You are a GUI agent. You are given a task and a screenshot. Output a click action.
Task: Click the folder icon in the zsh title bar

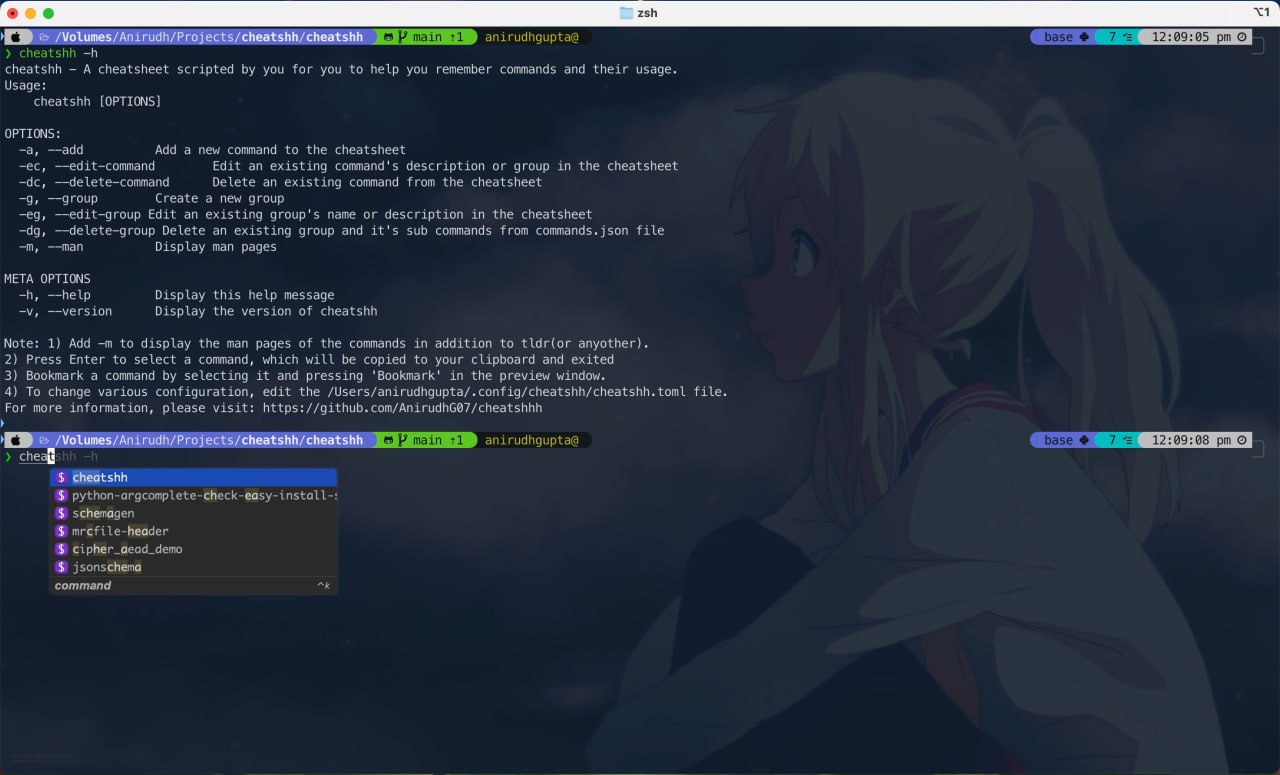click(626, 13)
